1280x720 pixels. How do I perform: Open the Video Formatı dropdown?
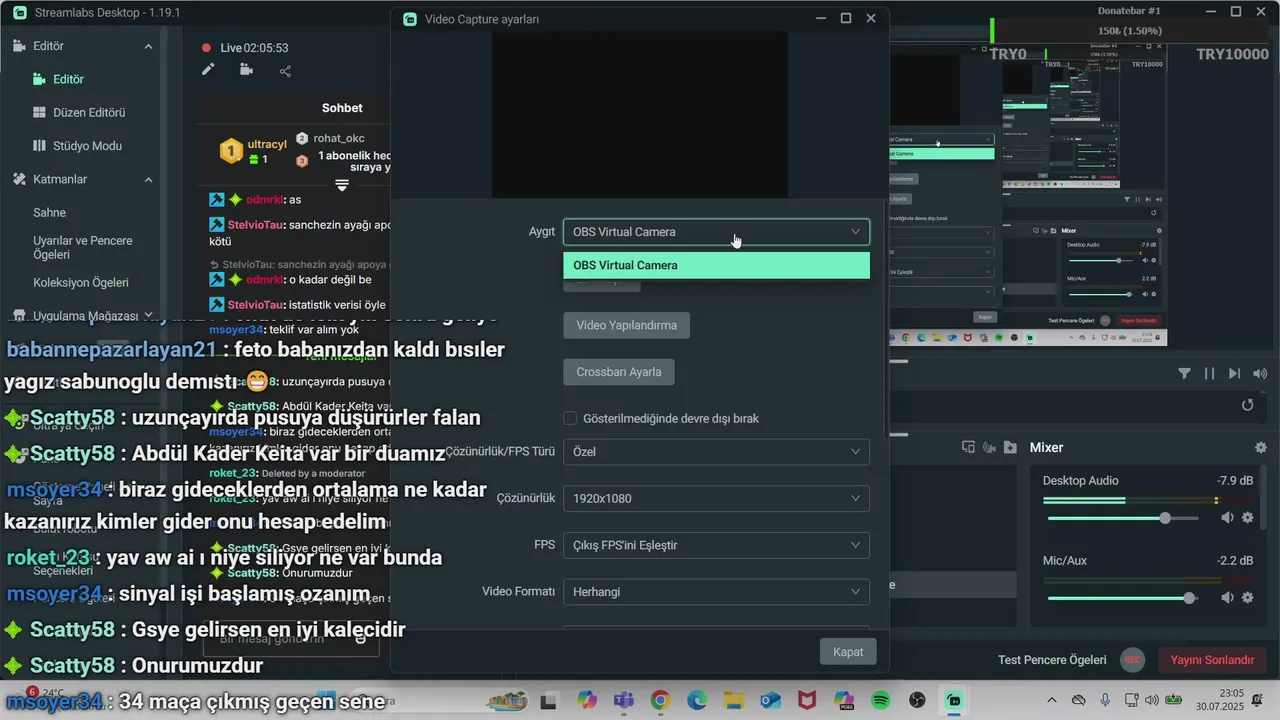point(716,592)
